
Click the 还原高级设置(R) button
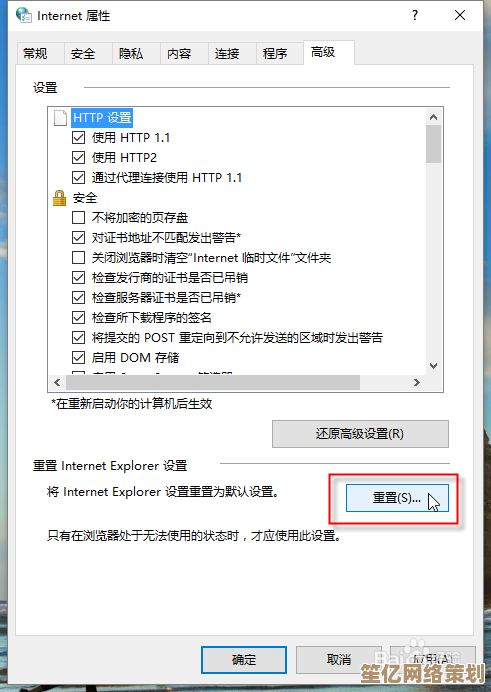[x=360, y=434]
